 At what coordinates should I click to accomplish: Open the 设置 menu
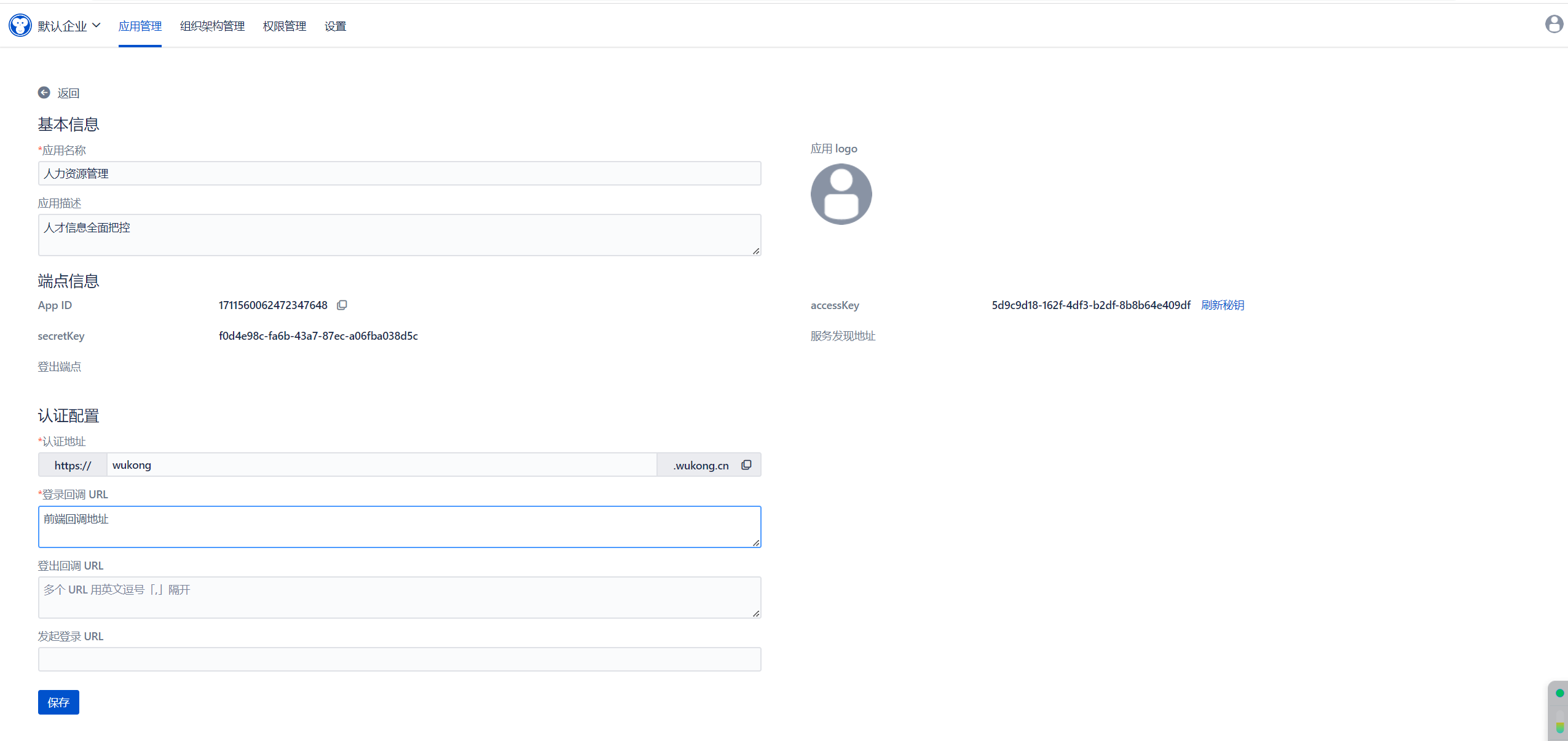point(335,26)
